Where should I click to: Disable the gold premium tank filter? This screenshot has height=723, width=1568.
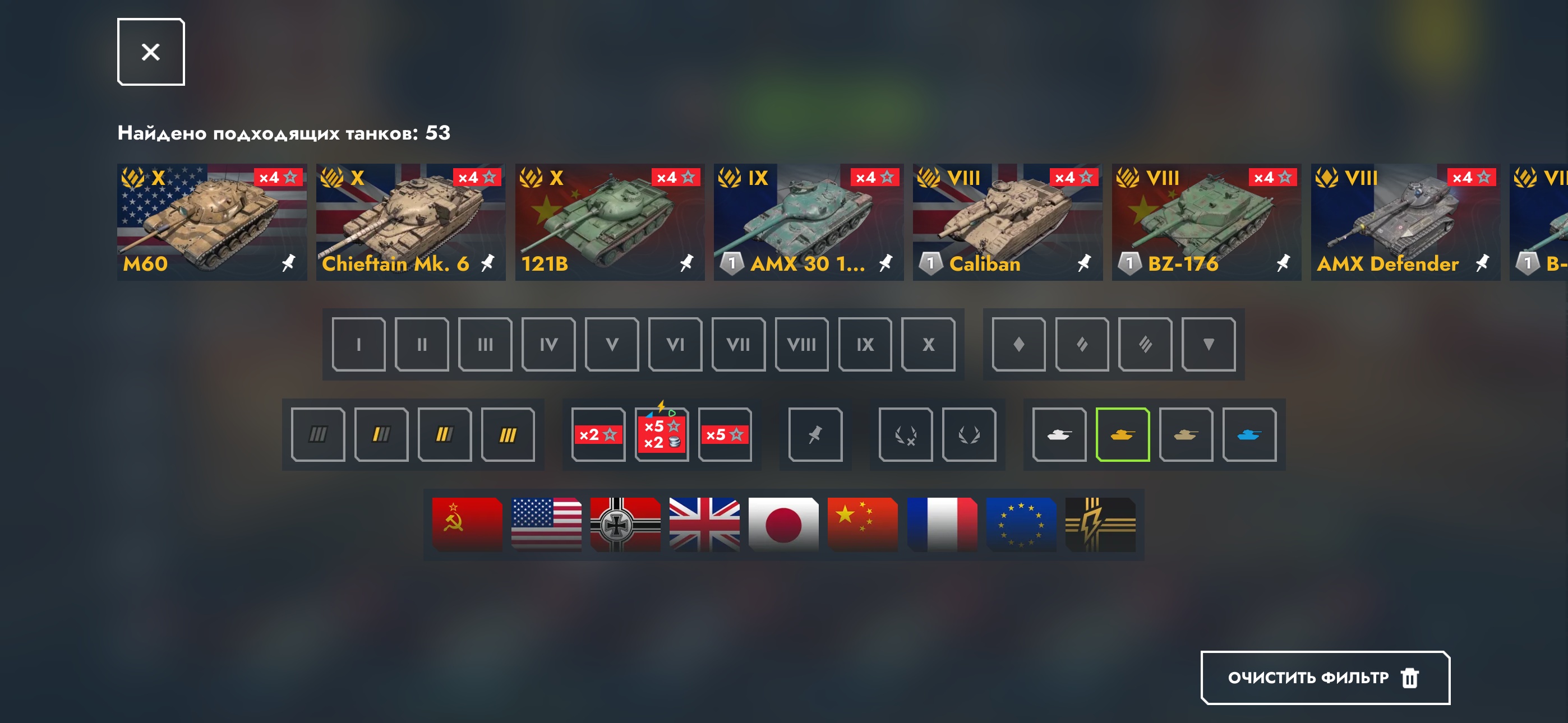click(1122, 434)
